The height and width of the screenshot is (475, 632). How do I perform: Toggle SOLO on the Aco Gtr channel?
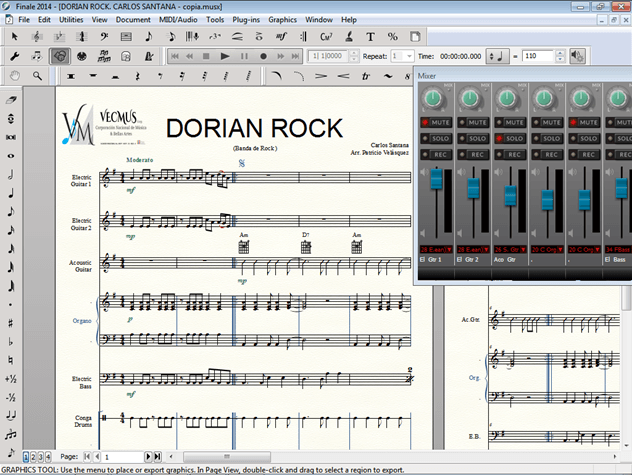(511, 138)
